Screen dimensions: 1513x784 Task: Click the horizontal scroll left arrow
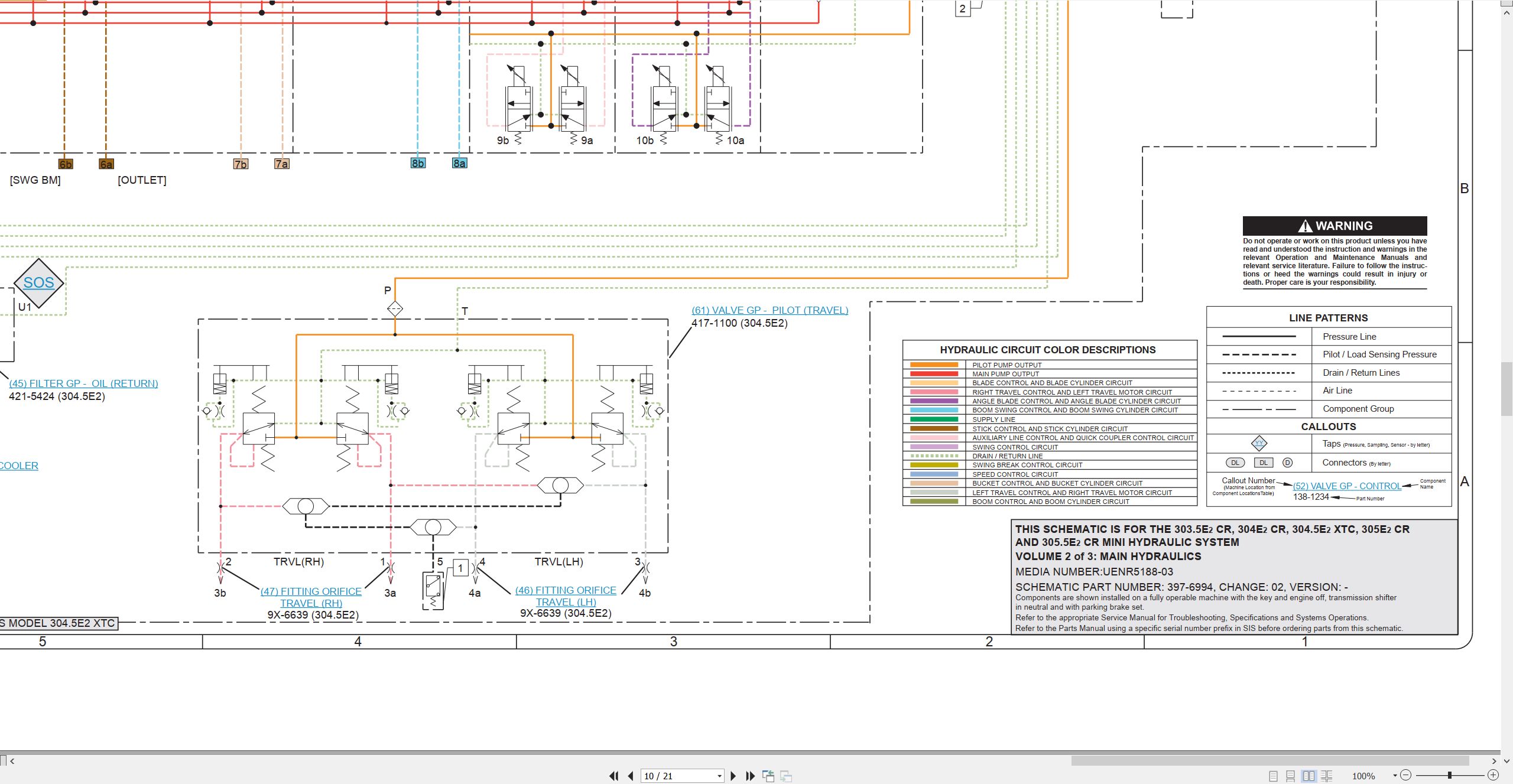tap(12, 761)
